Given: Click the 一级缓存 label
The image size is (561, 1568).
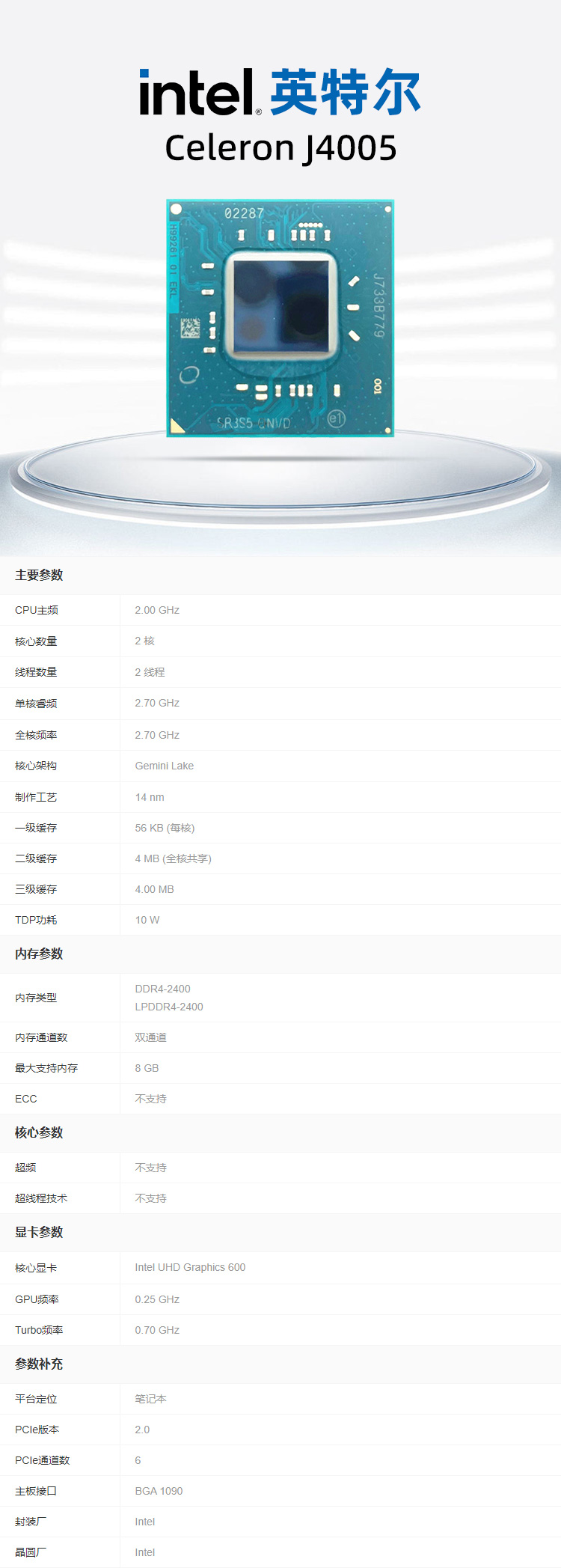Looking at the screenshot, I should click(36, 828).
